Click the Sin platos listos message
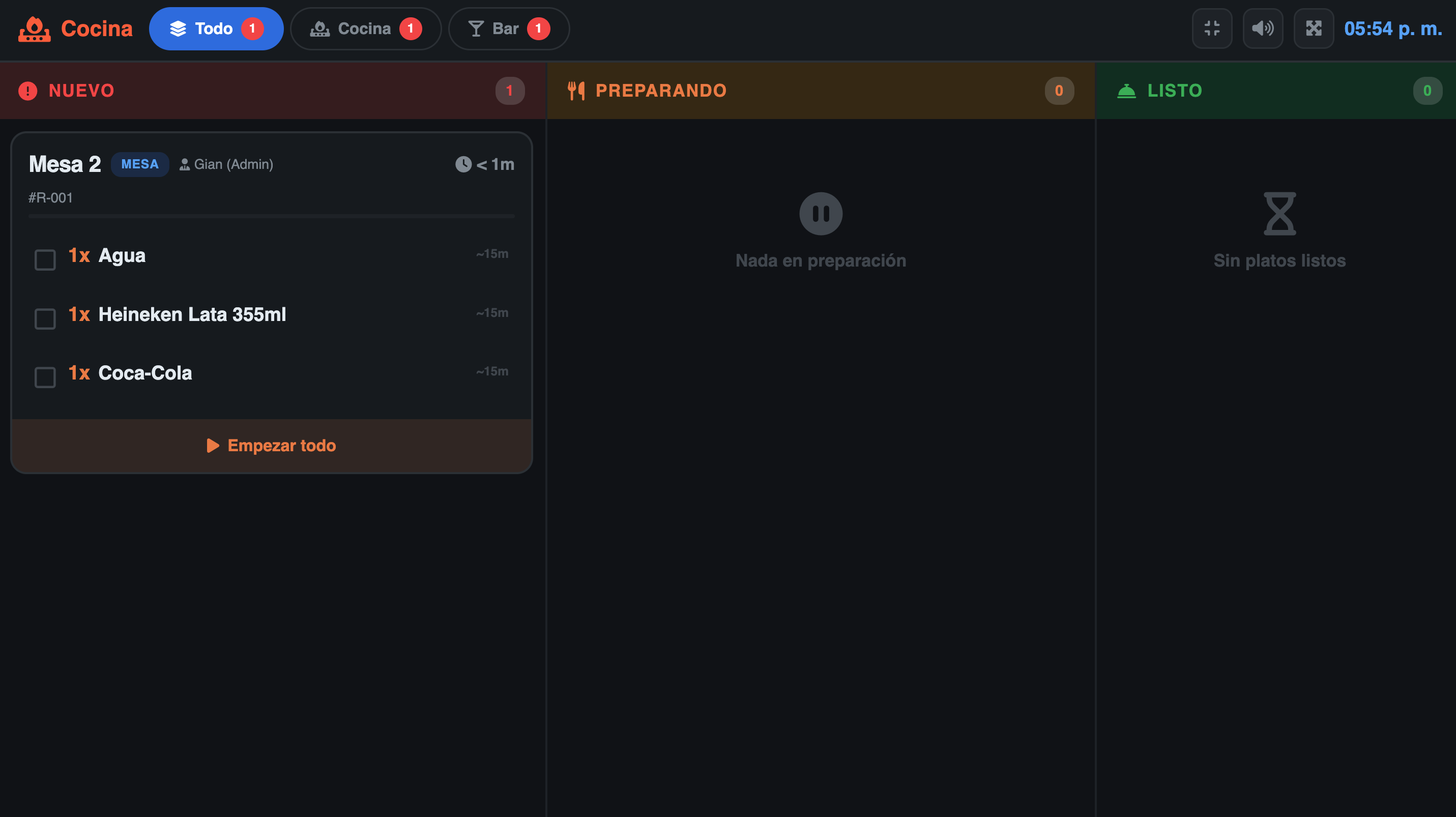The image size is (1456, 817). (x=1279, y=260)
